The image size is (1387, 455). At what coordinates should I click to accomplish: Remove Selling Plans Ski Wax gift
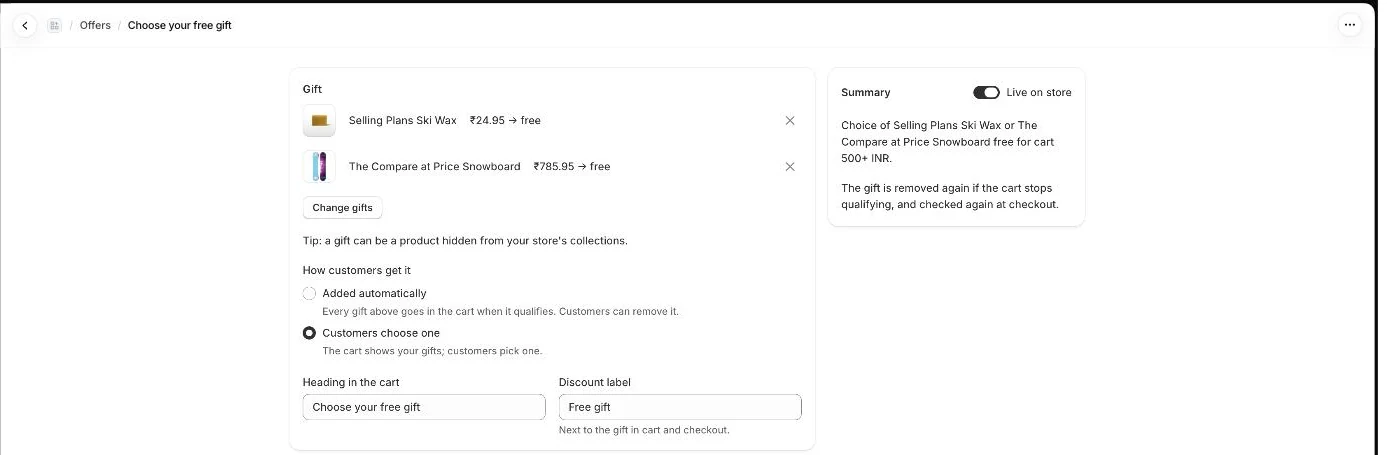pos(790,121)
